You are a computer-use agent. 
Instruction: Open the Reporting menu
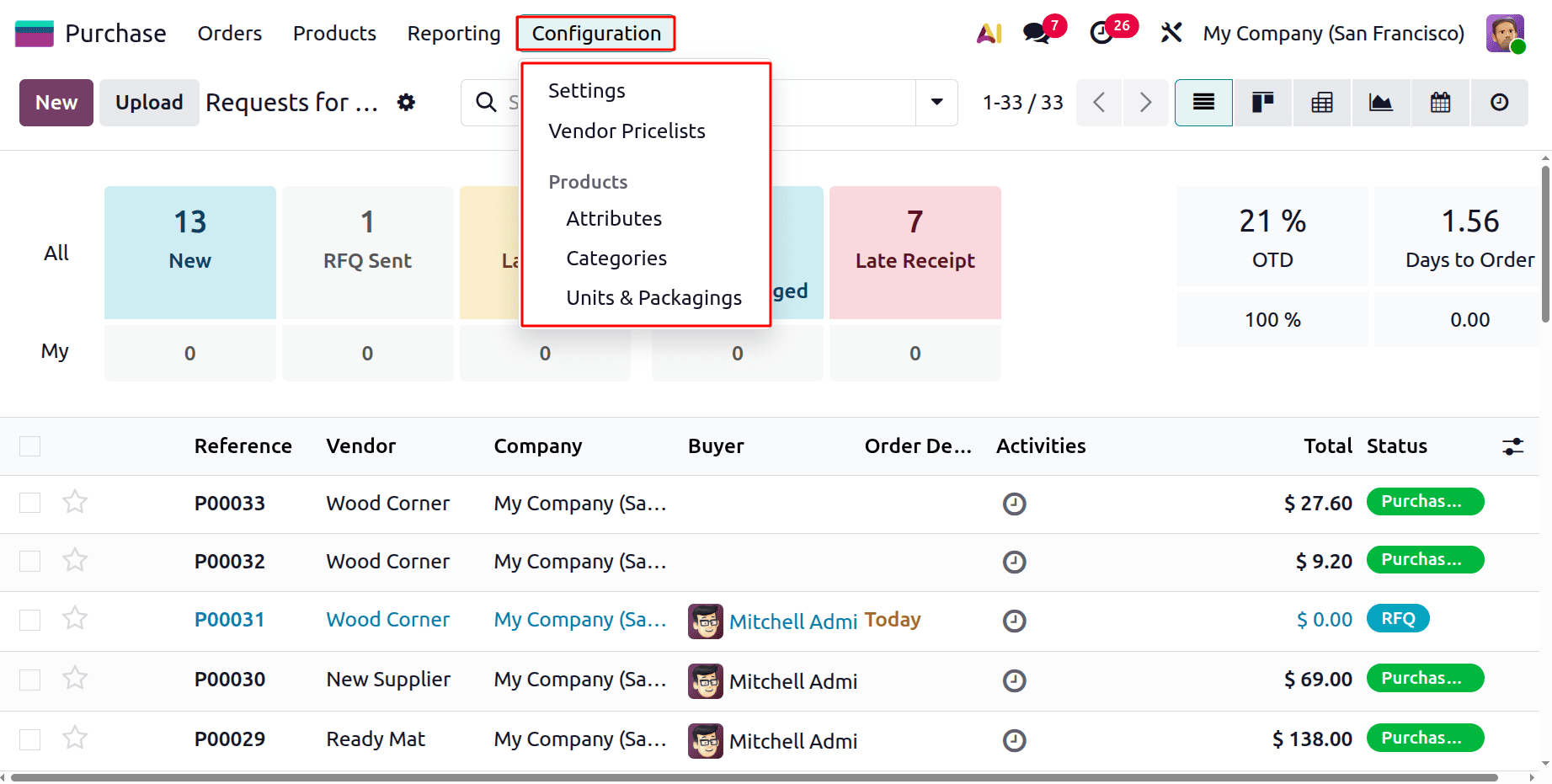coord(453,33)
